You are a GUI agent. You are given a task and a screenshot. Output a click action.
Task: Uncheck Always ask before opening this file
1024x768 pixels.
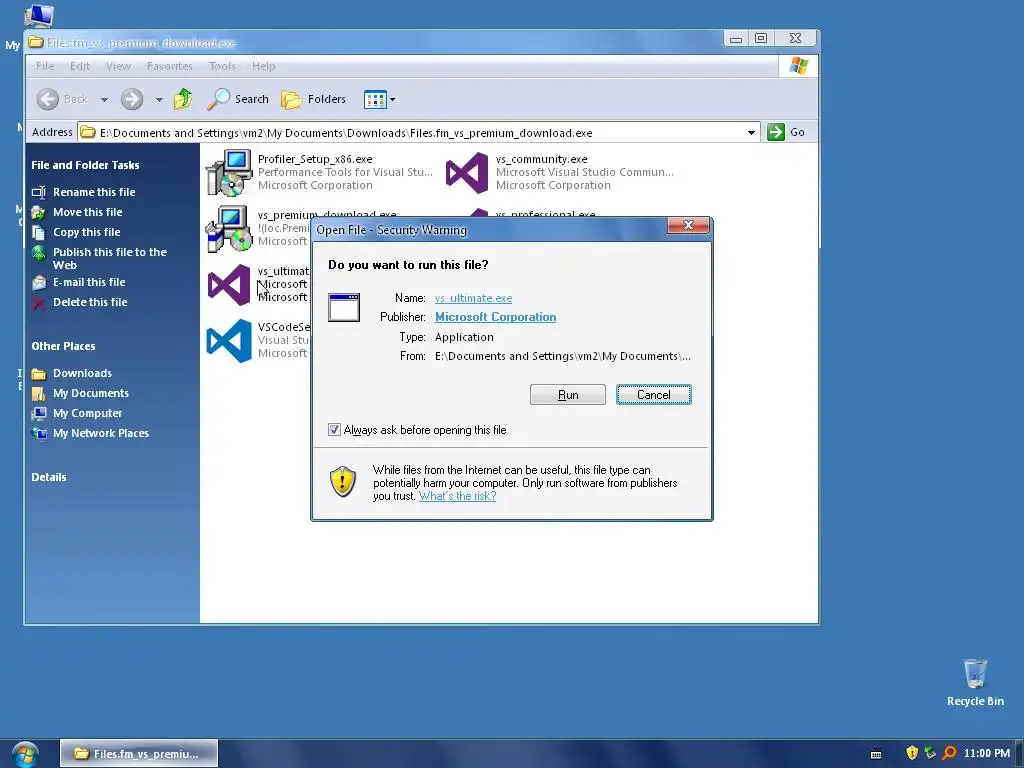click(x=334, y=430)
